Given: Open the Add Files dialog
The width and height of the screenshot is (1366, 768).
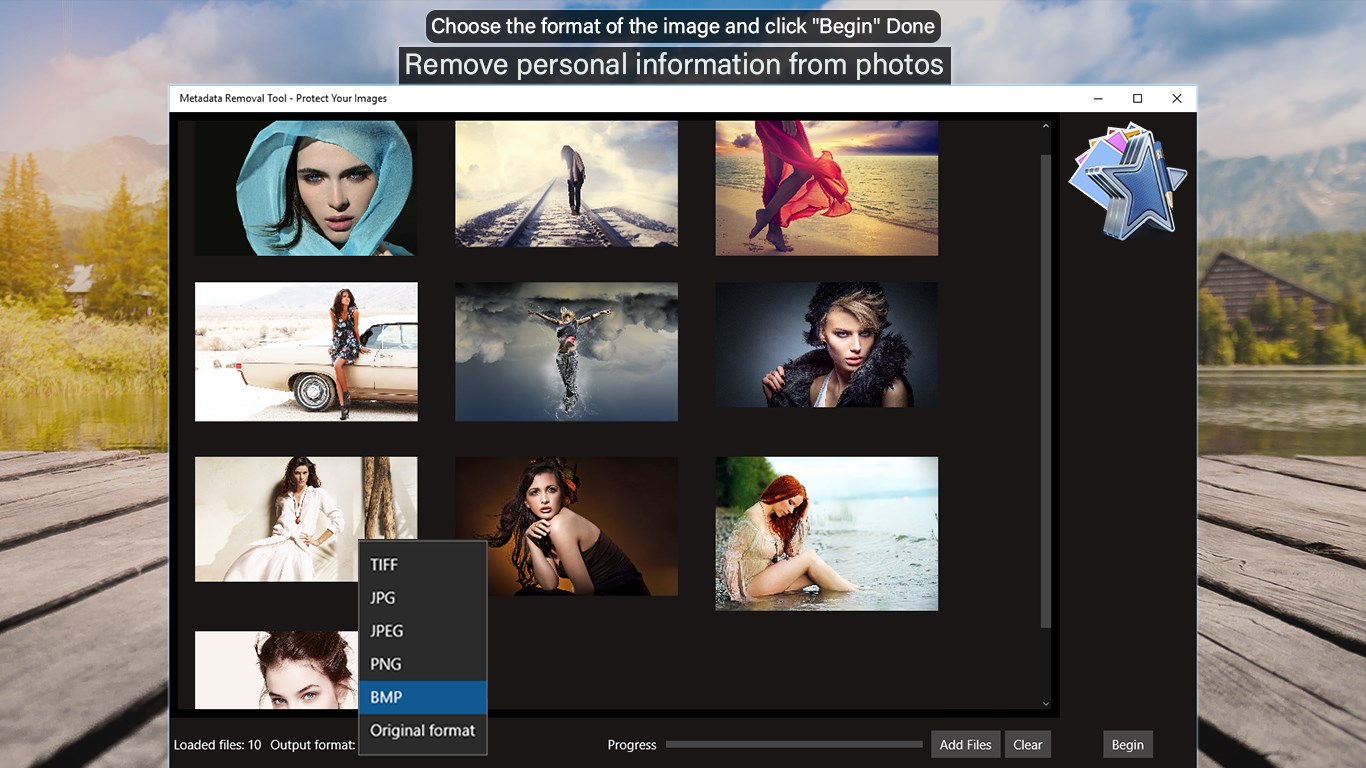Looking at the screenshot, I should [966, 744].
